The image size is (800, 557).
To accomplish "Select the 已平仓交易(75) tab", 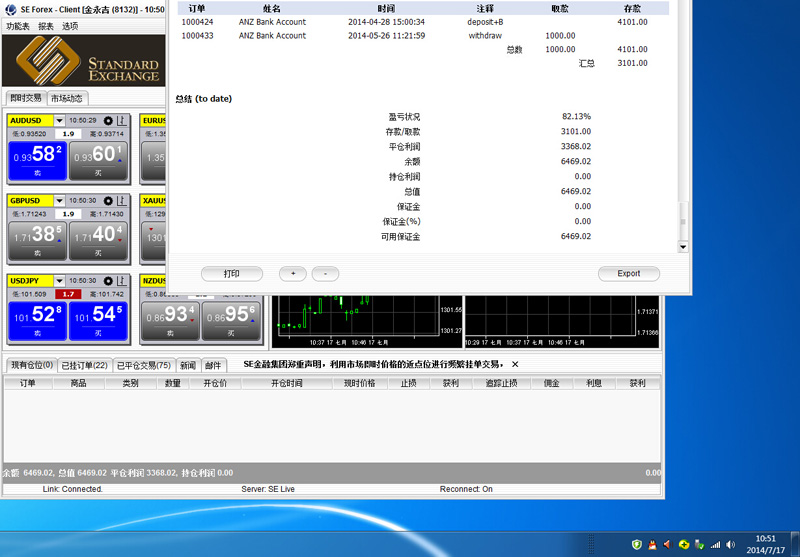I will click(143, 365).
